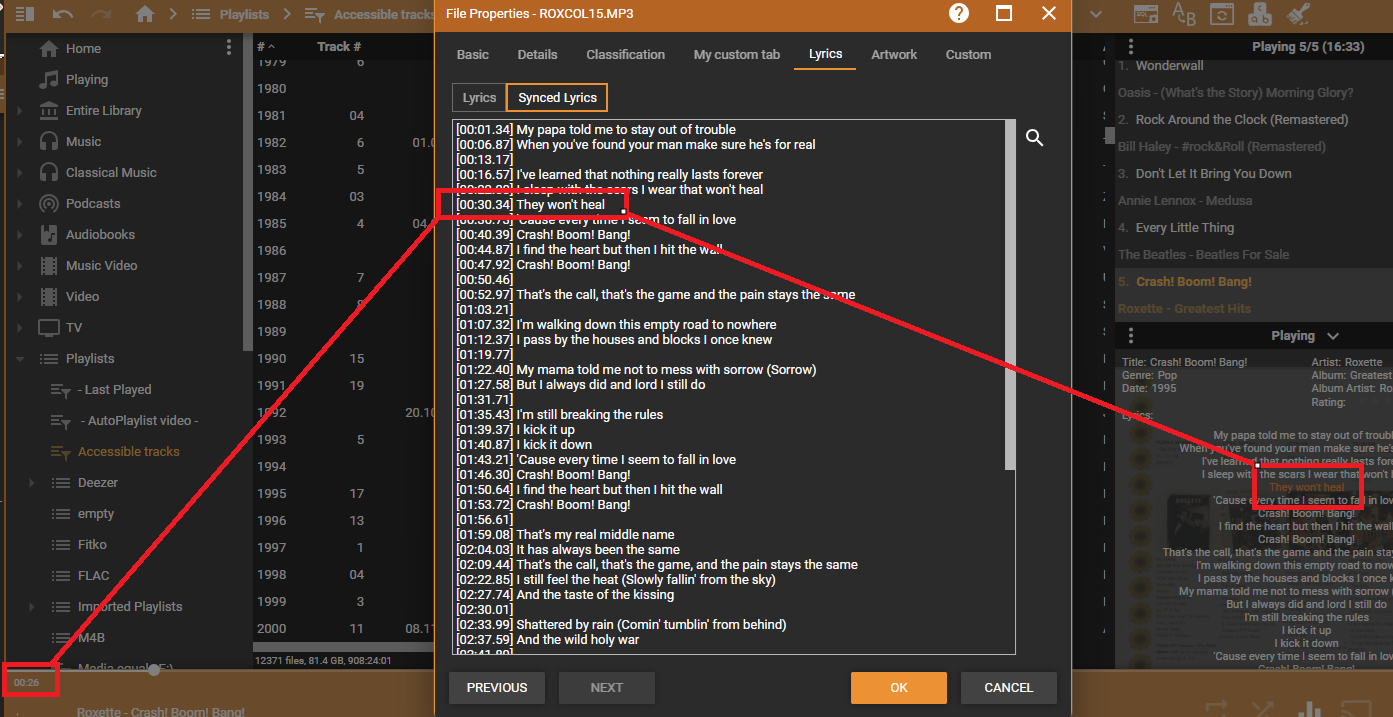Expand the Deezer playlist tree node

(x=32, y=483)
